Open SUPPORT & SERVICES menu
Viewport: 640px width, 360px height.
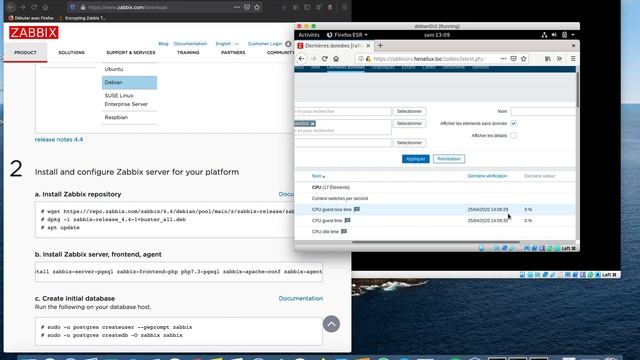point(131,53)
